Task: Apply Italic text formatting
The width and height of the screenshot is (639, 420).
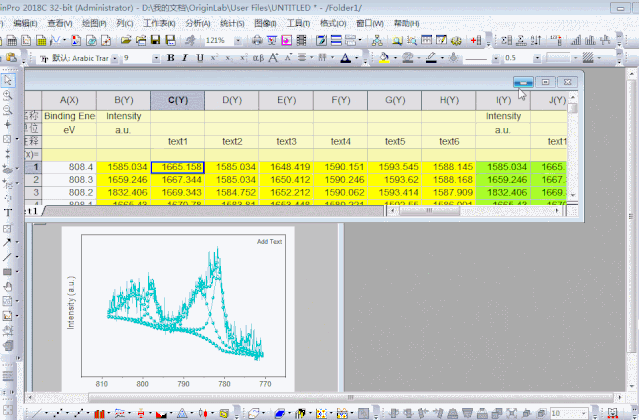Action: click(x=185, y=58)
